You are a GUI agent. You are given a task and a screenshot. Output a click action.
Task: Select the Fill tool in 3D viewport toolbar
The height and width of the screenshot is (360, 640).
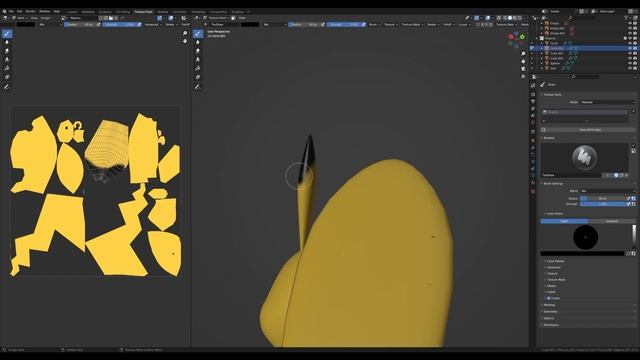click(198, 68)
